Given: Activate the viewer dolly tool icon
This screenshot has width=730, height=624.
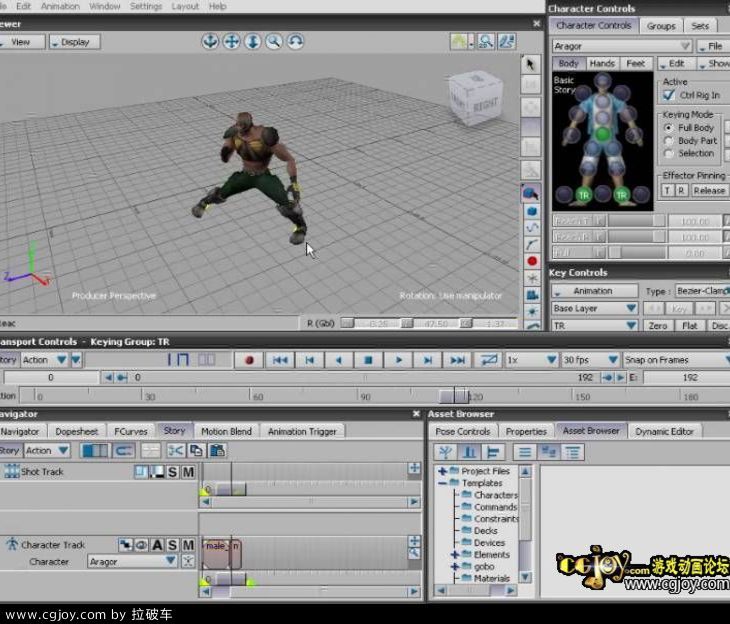Looking at the screenshot, I should click(253, 41).
